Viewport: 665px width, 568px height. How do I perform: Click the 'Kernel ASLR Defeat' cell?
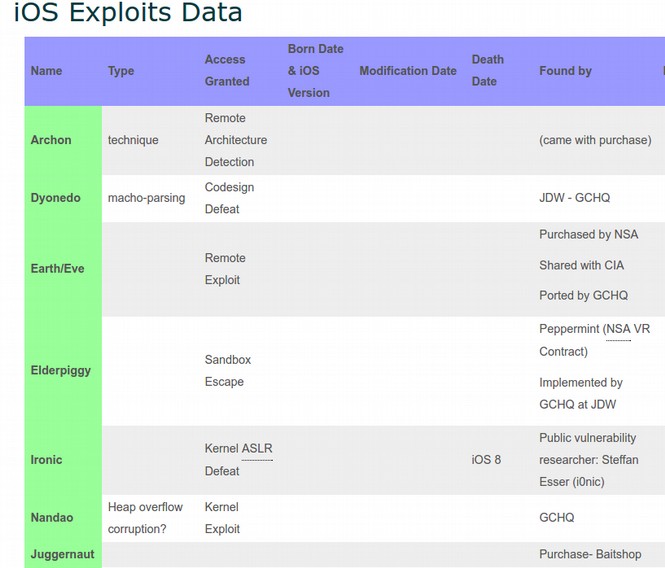[x=239, y=460]
